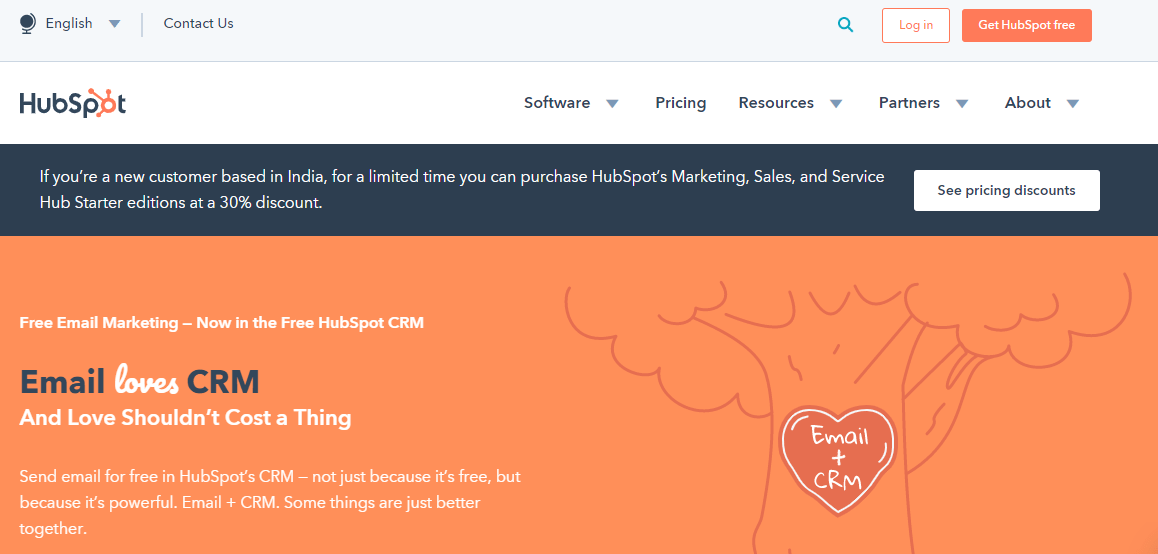
Task: Click the Send email for free paragraph
Action: (x=270, y=503)
